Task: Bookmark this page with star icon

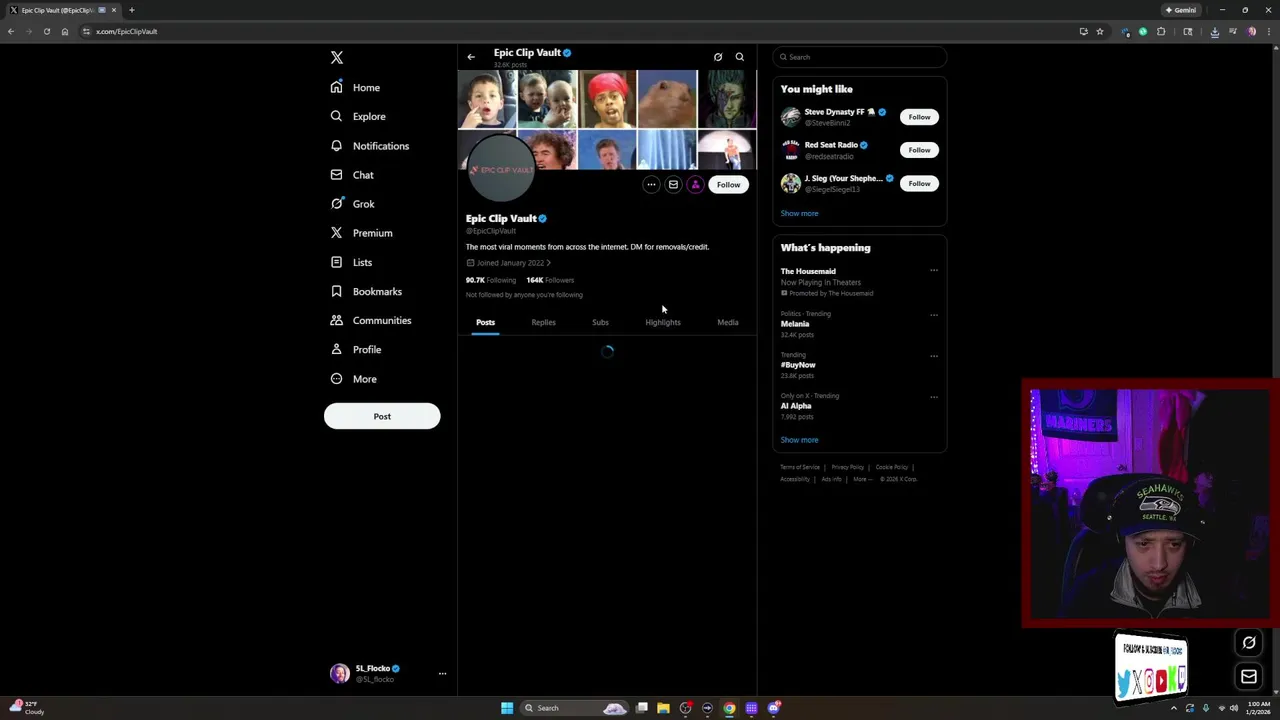Action: click(x=1100, y=31)
